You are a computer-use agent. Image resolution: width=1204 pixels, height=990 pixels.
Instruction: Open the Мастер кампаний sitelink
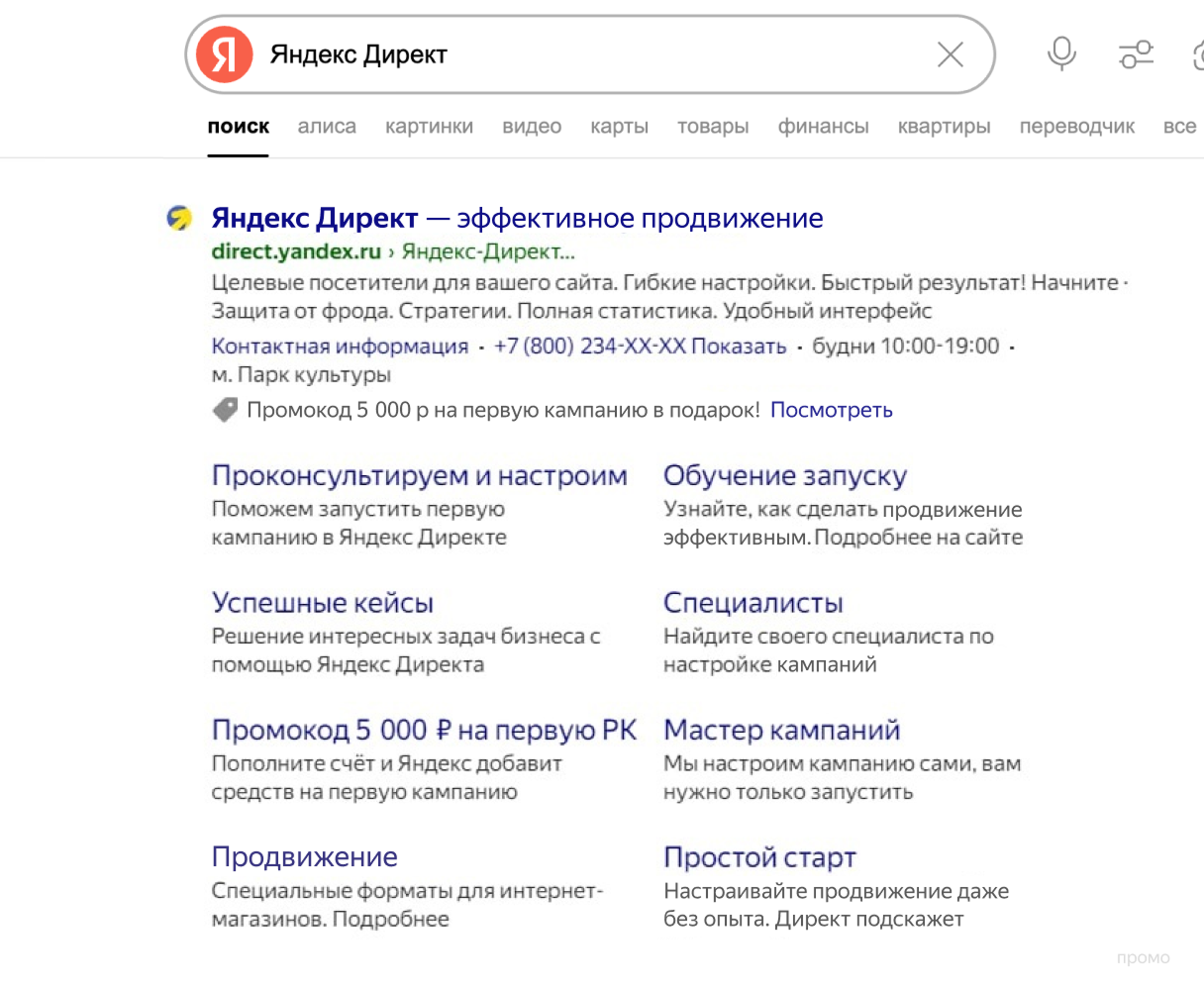pyautogui.click(x=781, y=731)
